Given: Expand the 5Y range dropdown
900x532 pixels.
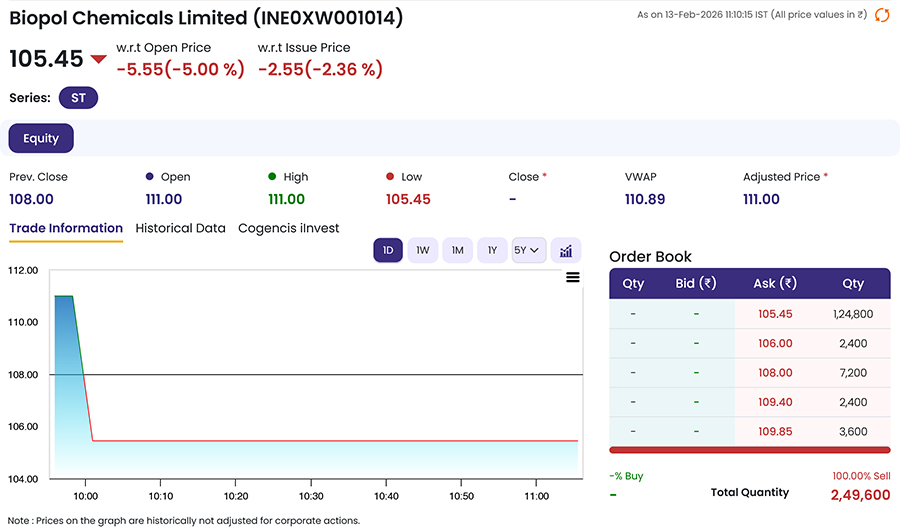Looking at the screenshot, I should coord(529,250).
